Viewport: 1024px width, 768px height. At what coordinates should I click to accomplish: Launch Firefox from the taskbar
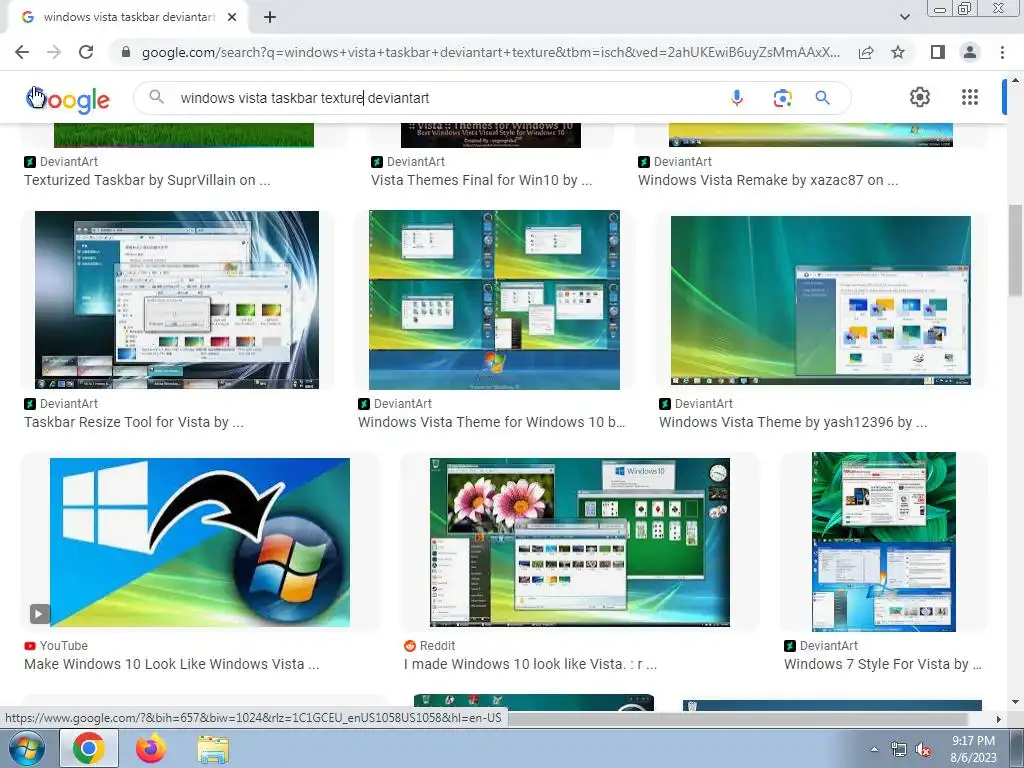pyautogui.click(x=151, y=748)
